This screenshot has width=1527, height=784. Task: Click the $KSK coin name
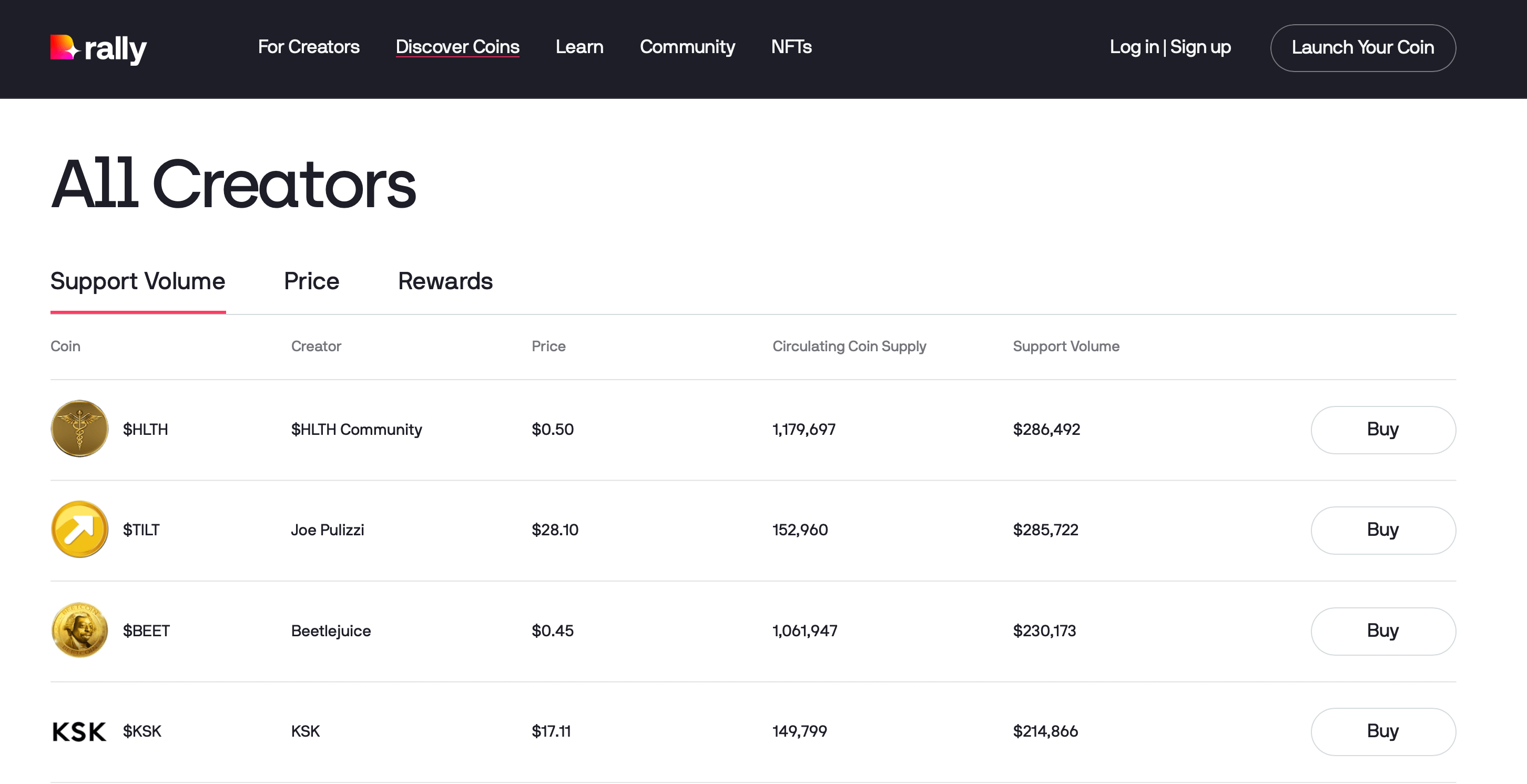pos(141,731)
